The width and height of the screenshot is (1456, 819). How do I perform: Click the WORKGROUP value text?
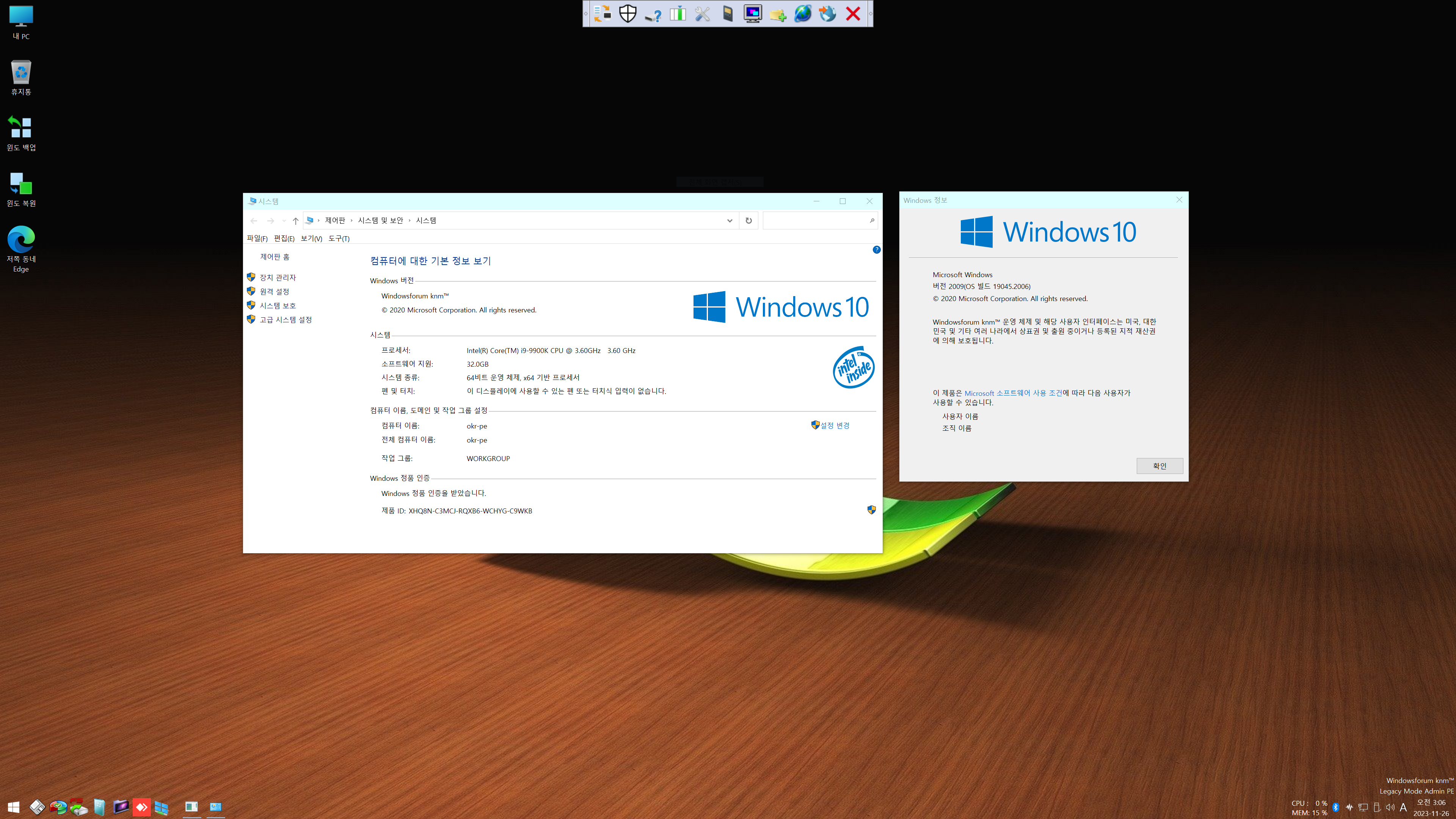click(x=488, y=458)
